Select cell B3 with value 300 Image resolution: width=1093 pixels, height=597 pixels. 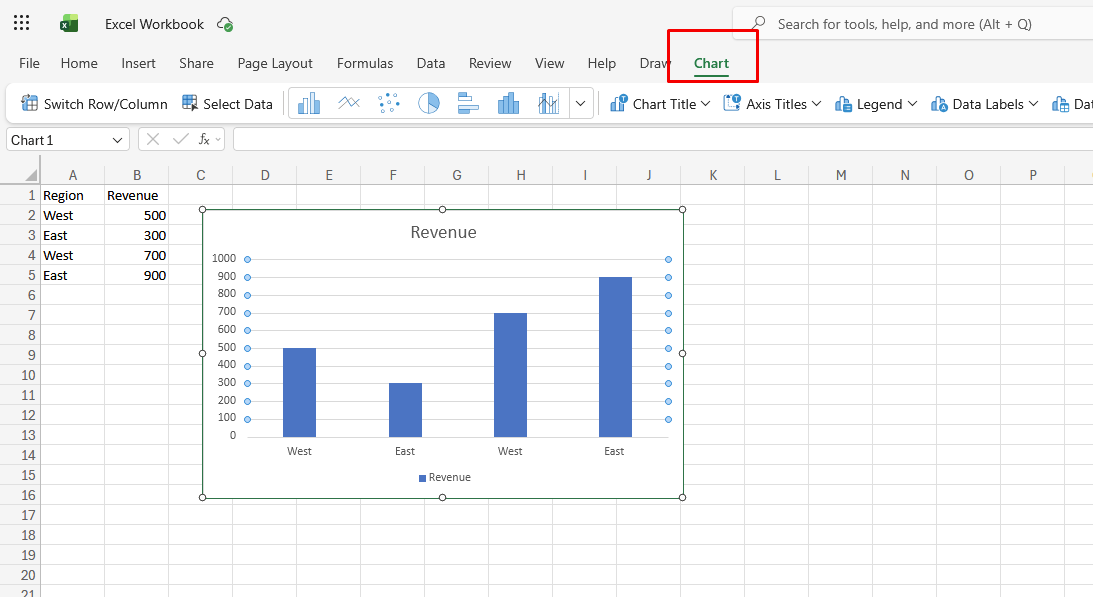137,236
